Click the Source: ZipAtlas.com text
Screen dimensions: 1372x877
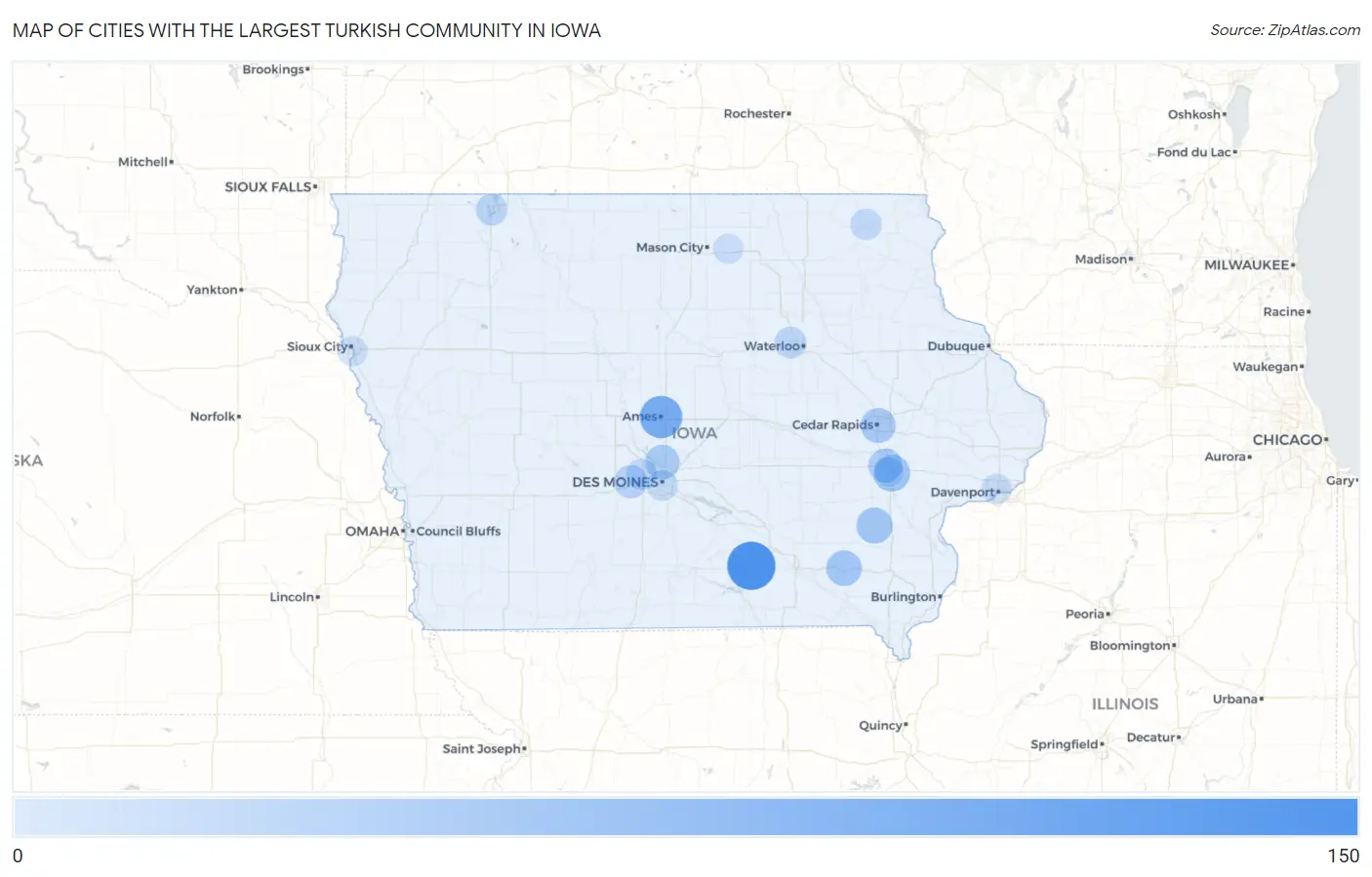click(1285, 30)
